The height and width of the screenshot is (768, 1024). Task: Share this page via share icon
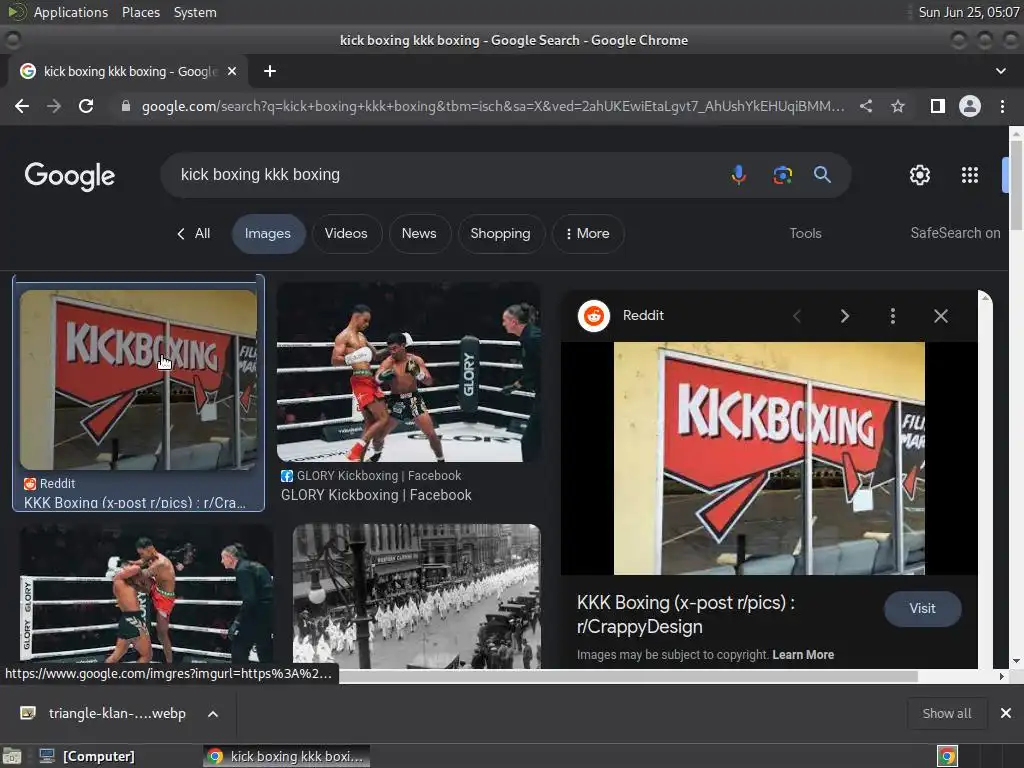click(x=866, y=106)
